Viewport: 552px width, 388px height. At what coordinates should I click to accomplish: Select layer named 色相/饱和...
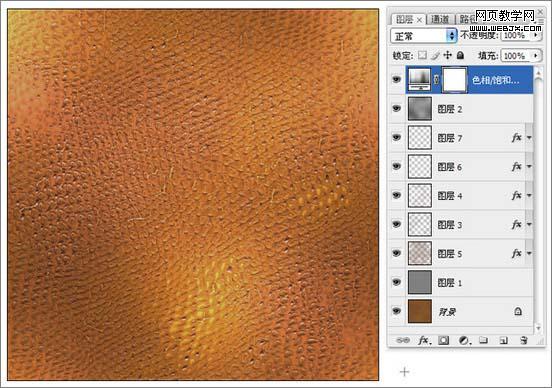(x=495, y=80)
